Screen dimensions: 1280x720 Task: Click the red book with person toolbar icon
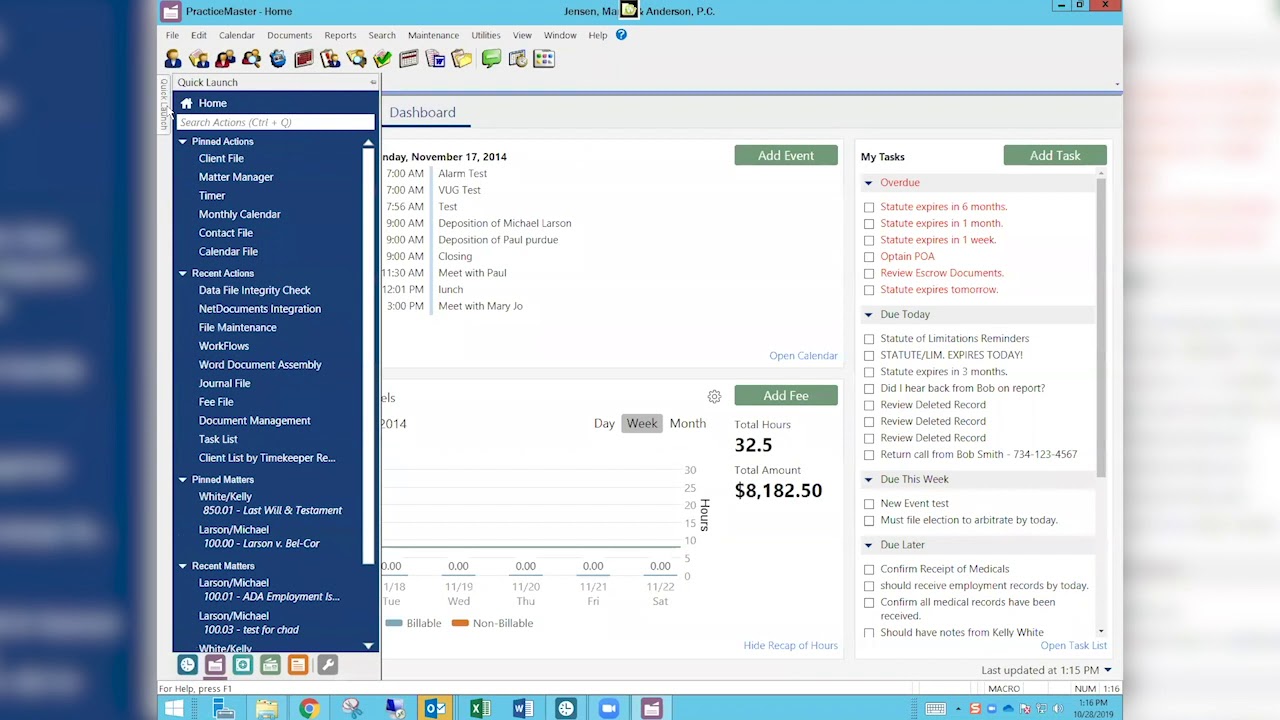pyautogui.click(x=330, y=59)
